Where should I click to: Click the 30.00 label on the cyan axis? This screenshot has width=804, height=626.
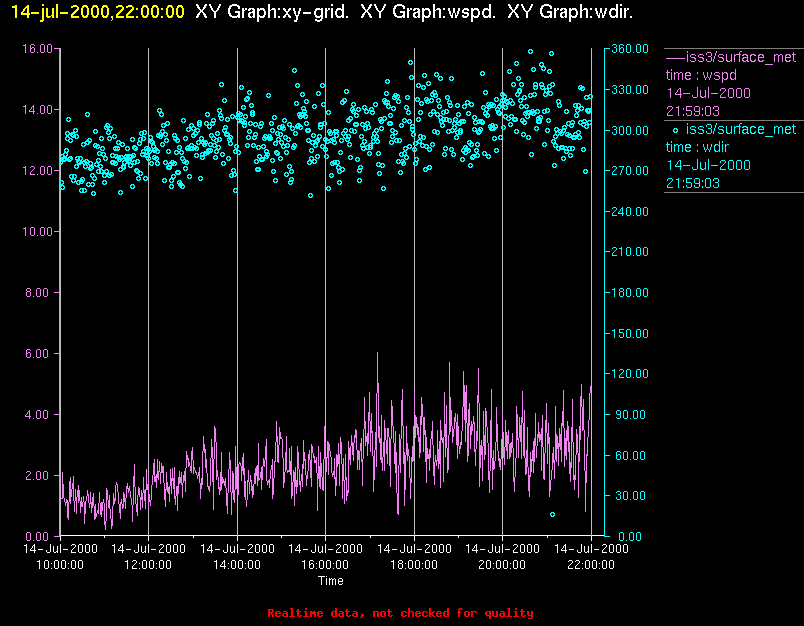630,496
